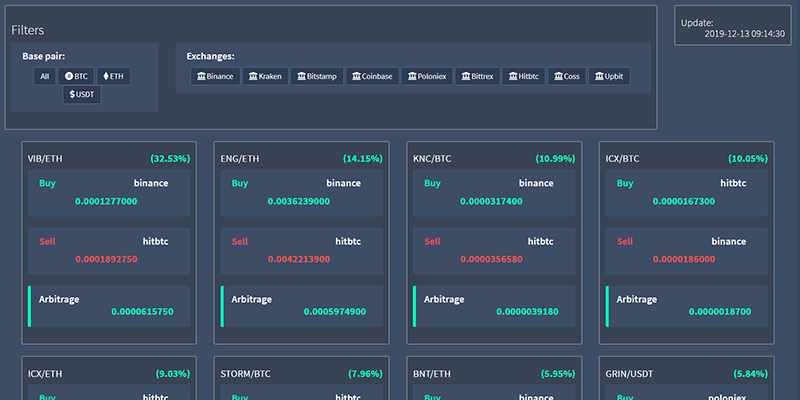Screen dimensions: 800x400
Task: Click the update timestamp 2019-12-13 09:14:30
Action: (x=744, y=34)
